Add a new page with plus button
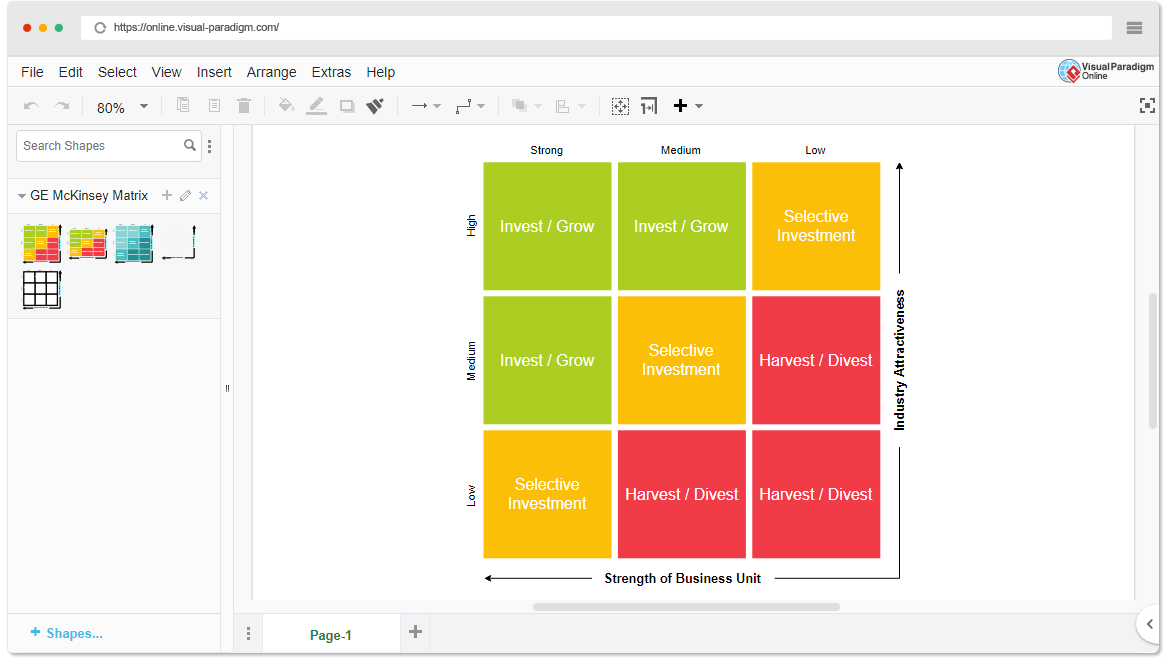The width and height of the screenshot is (1170, 665). pos(416,632)
